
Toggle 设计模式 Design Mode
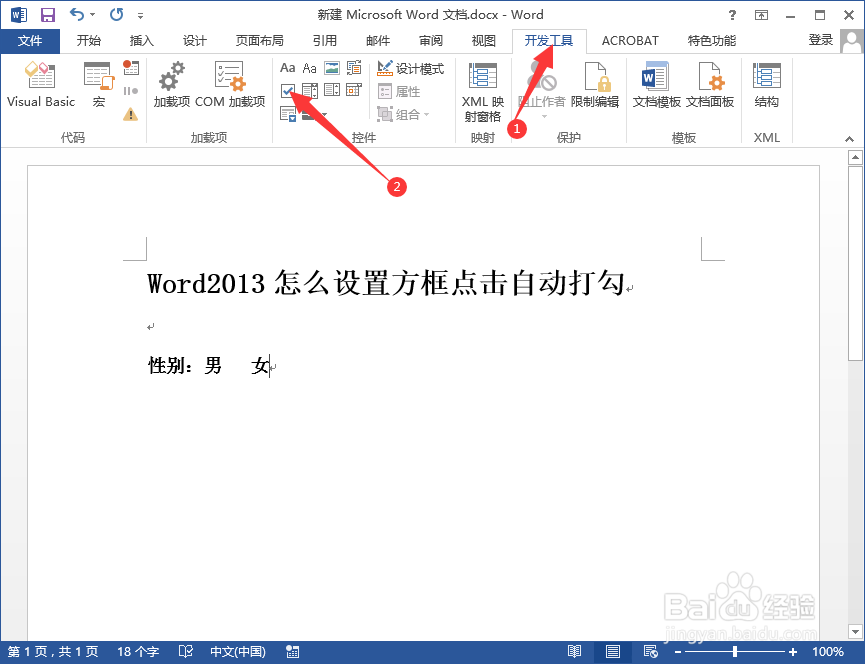(x=410, y=68)
